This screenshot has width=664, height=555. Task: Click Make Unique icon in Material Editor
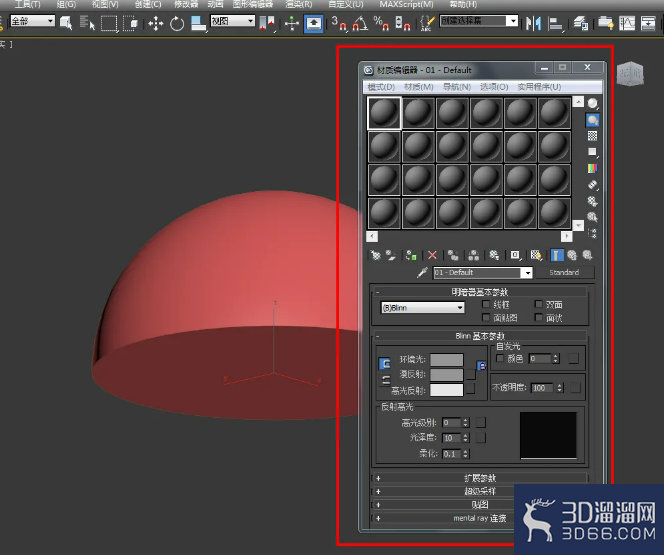click(x=473, y=255)
